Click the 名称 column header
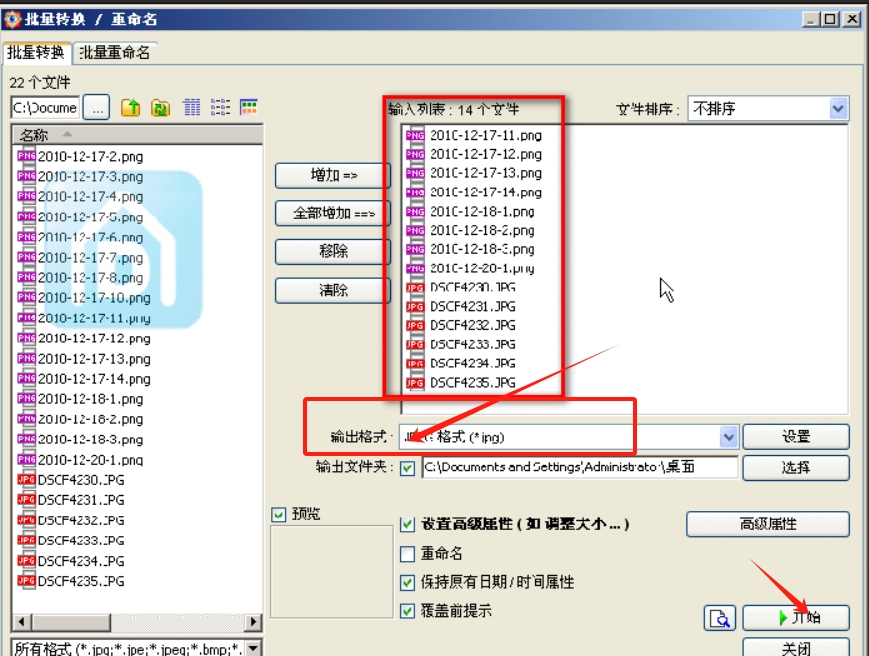The height and width of the screenshot is (656, 869). coord(137,135)
